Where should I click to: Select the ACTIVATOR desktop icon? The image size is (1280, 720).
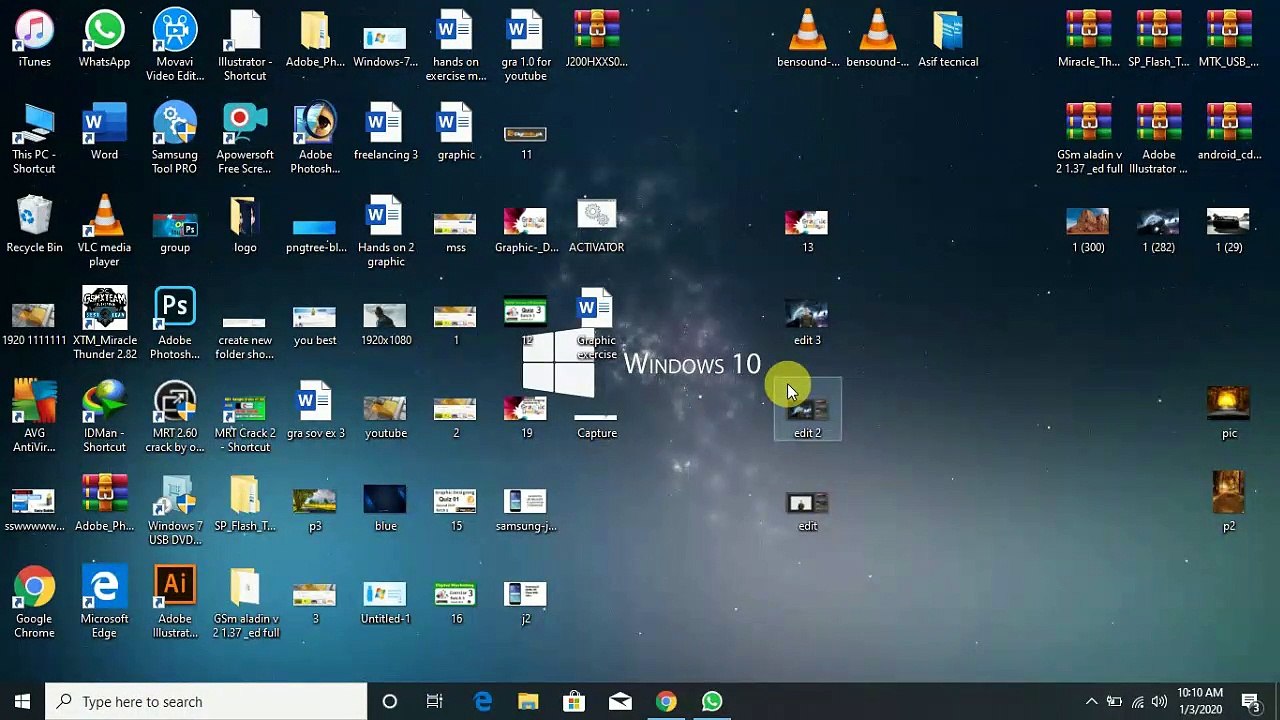[597, 225]
